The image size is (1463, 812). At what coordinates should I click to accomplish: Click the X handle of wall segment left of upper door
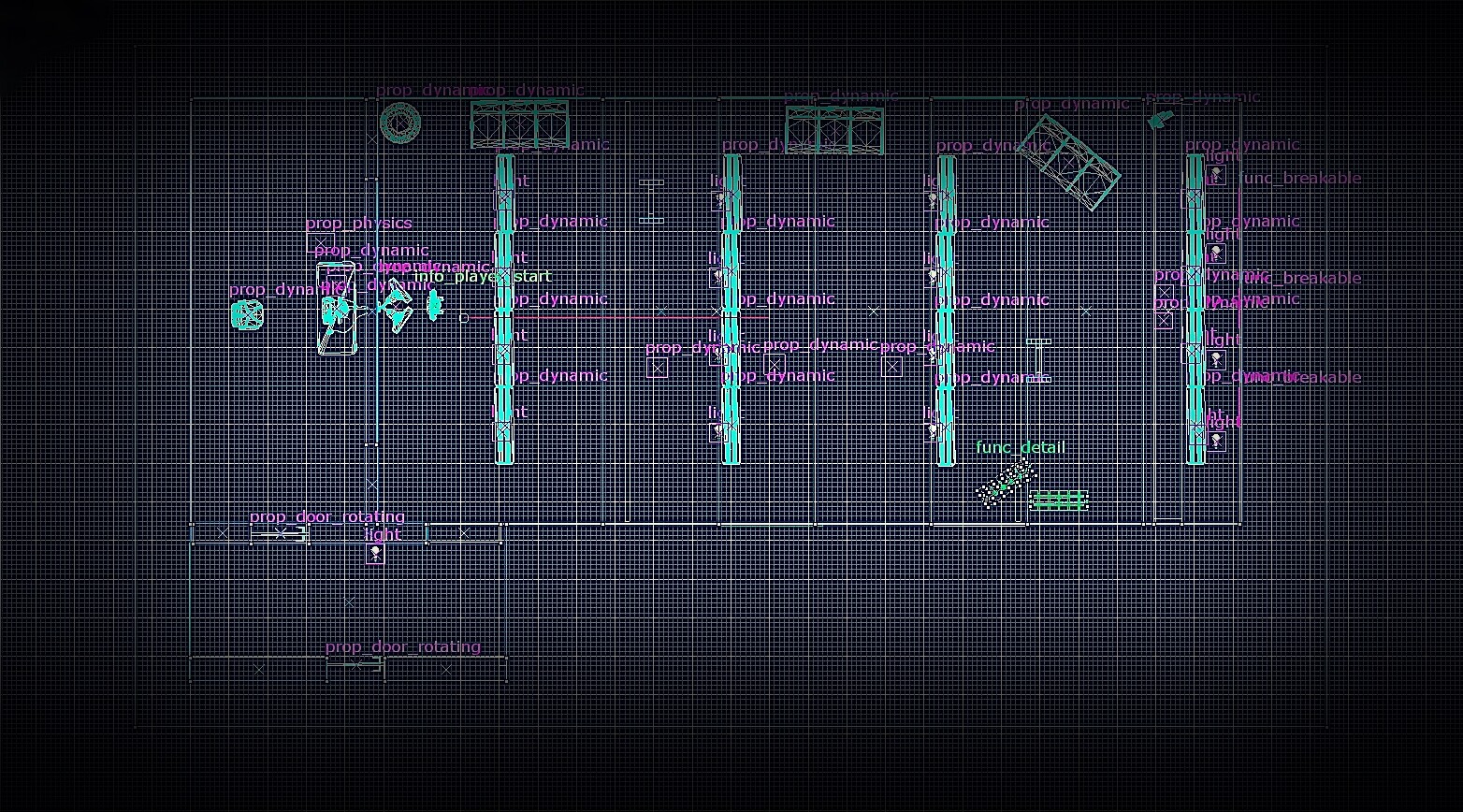point(223,532)
